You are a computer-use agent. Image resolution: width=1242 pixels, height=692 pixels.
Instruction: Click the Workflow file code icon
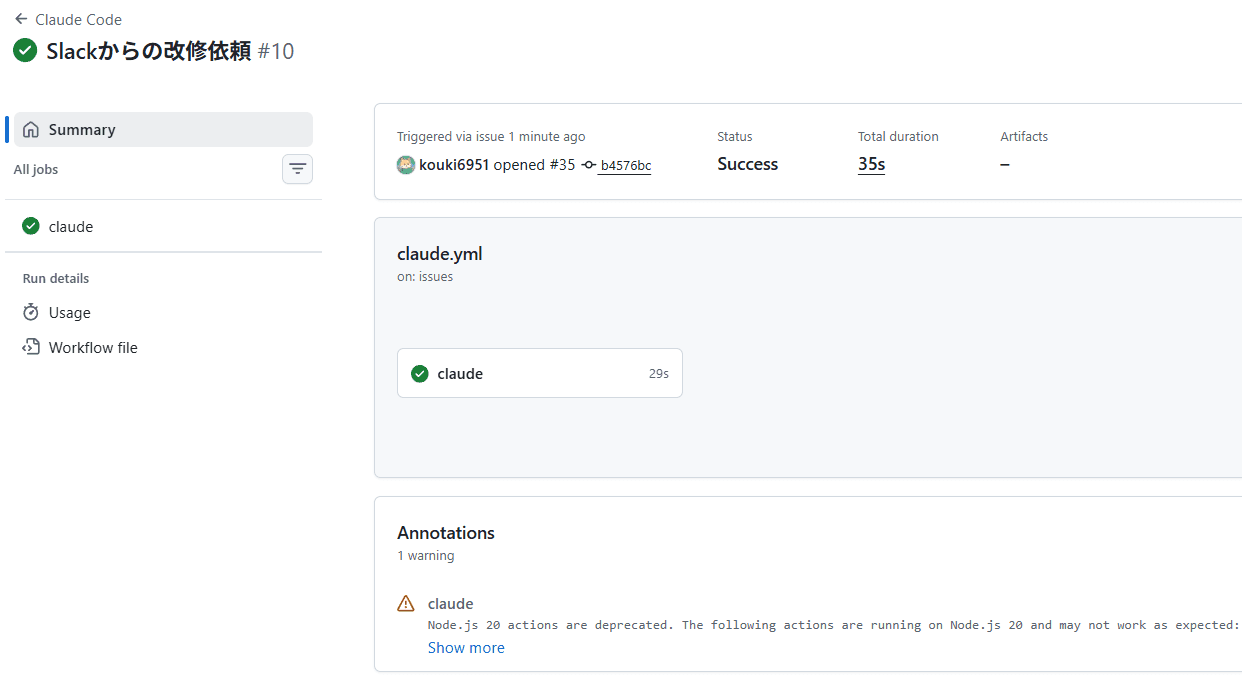tap(31, 347)
